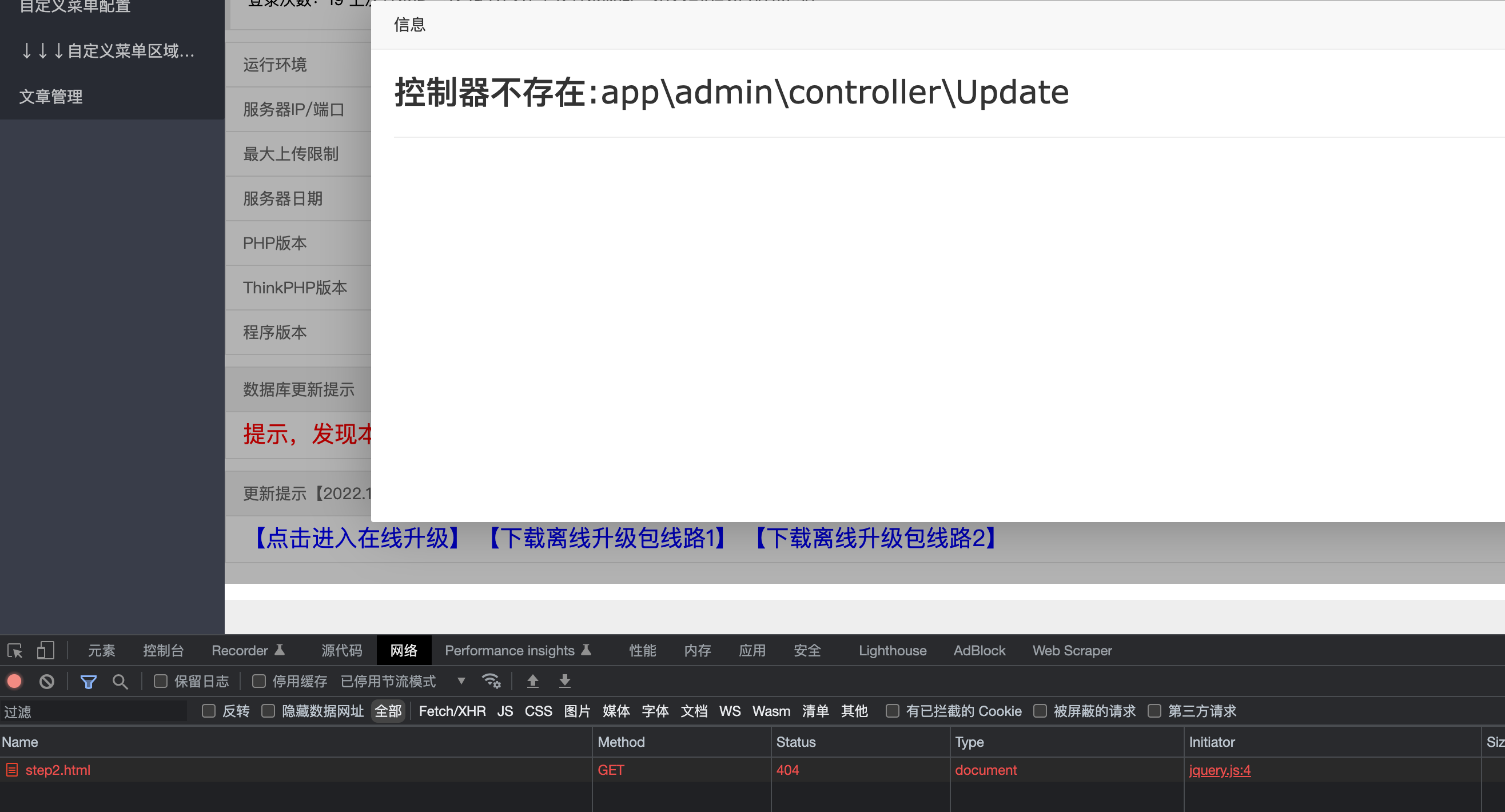Import HAR file using the upload arrow icon
Image resolution: width=1505 pixels, height=812 pixels.
(532, 681)
